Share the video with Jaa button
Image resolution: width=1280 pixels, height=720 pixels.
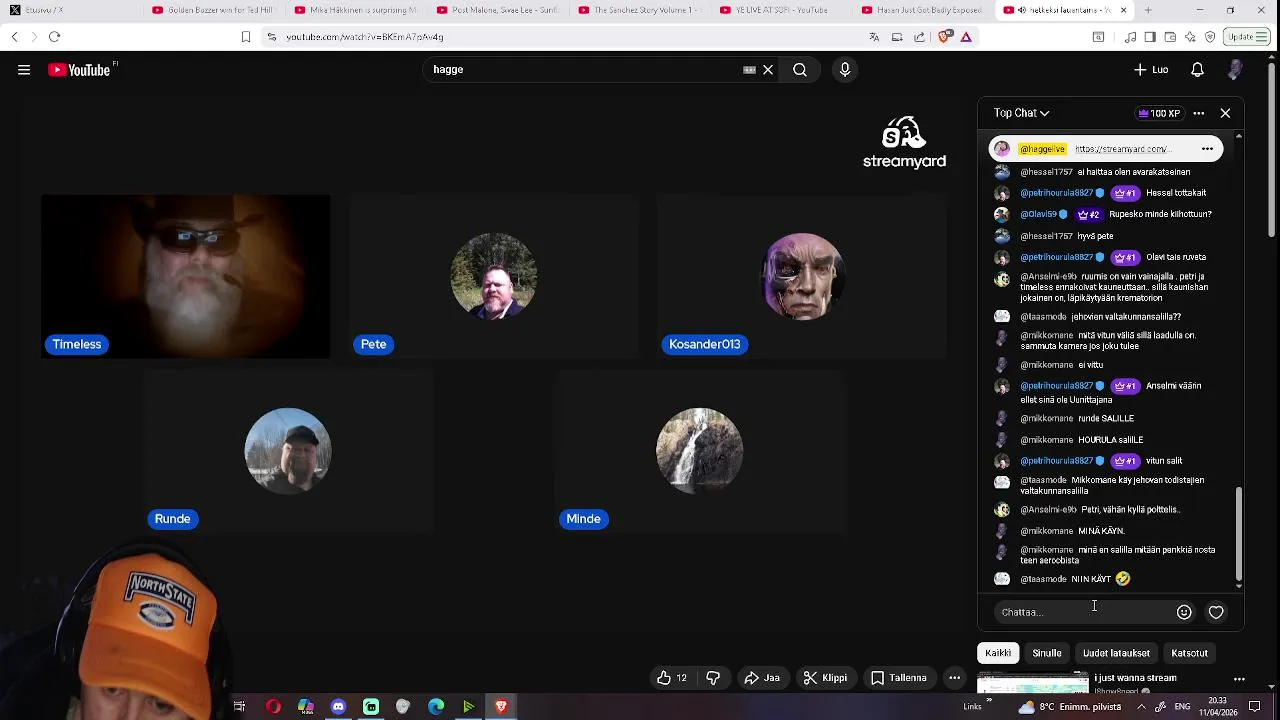(x=762, y=678)
